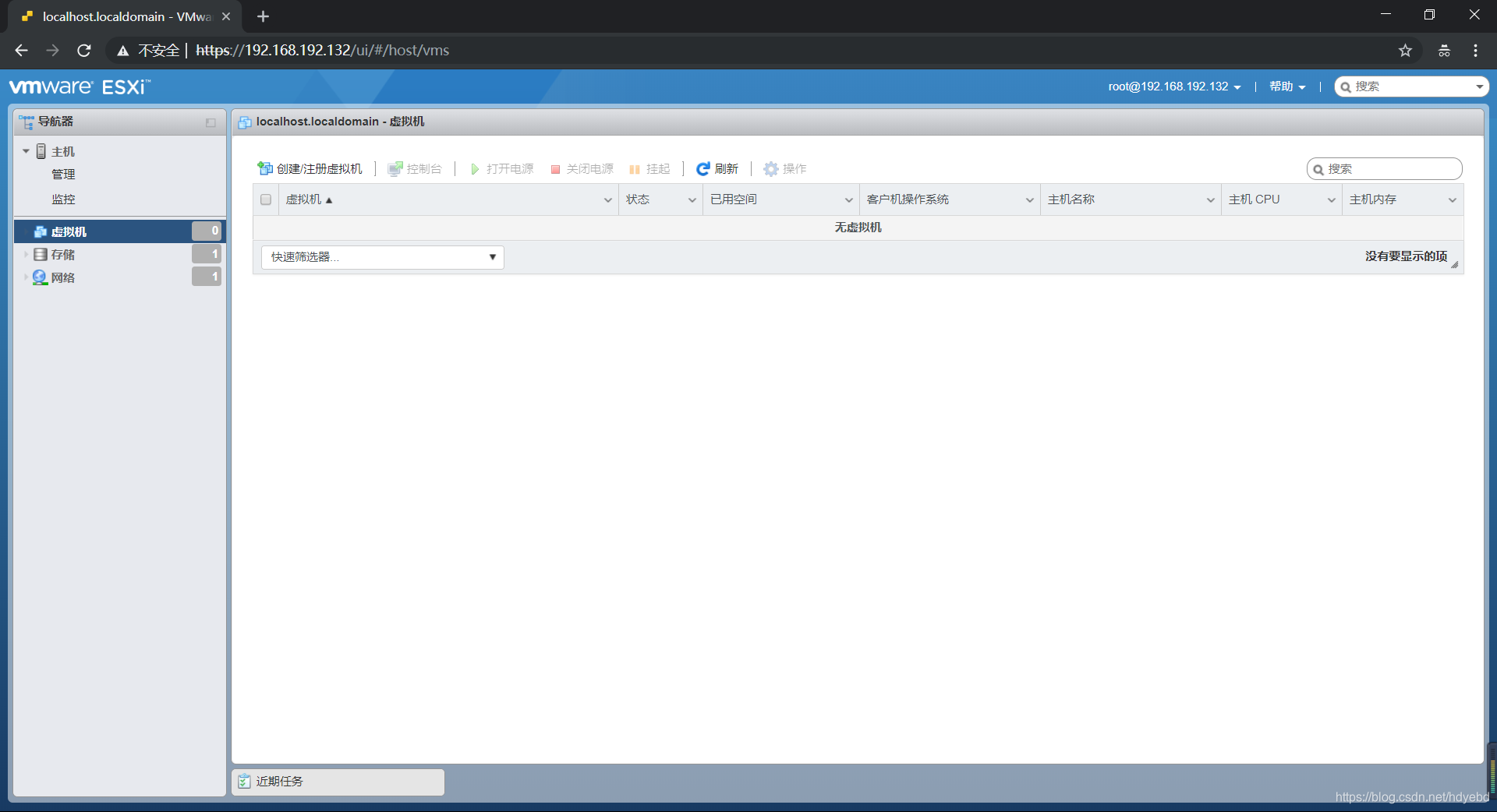The width and height of the screenshot is (1497, 812).
Task: Click the Create/Register VM icon (创建/注册虚拟机)
Action: [265, 168]
